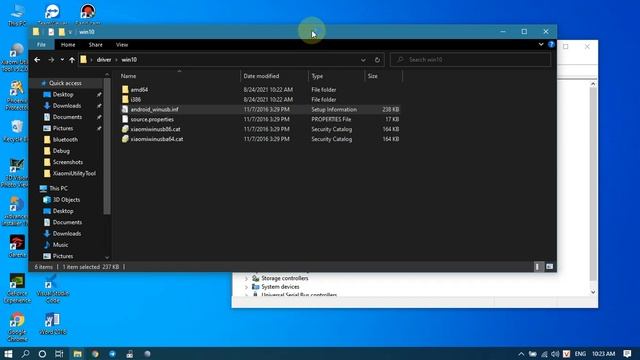Switch to the View ribbon tab
Image resolution: width=640 pixels, height=360 pixels.
point(122,44)
